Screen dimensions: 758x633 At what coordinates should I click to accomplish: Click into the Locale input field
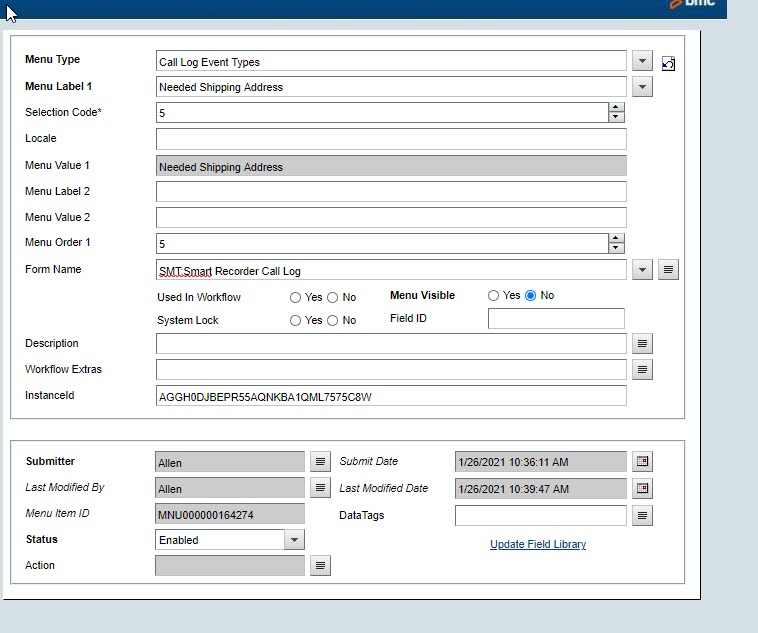click(391, 139)
